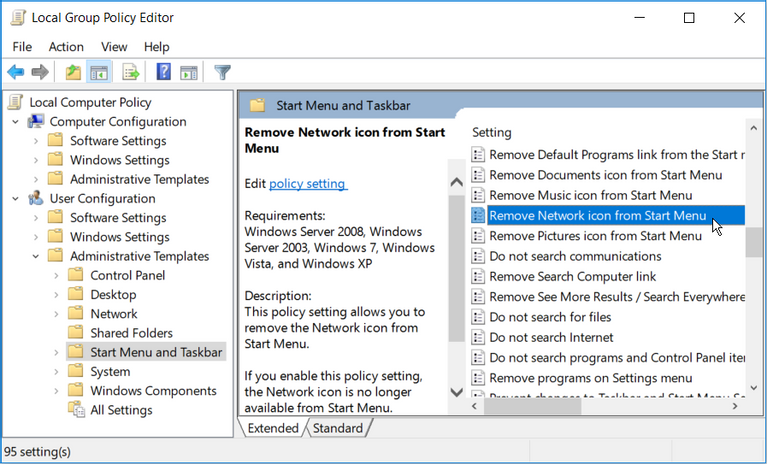Click the blue Back arrow in toolbar
767x464 pixels.
15,72
